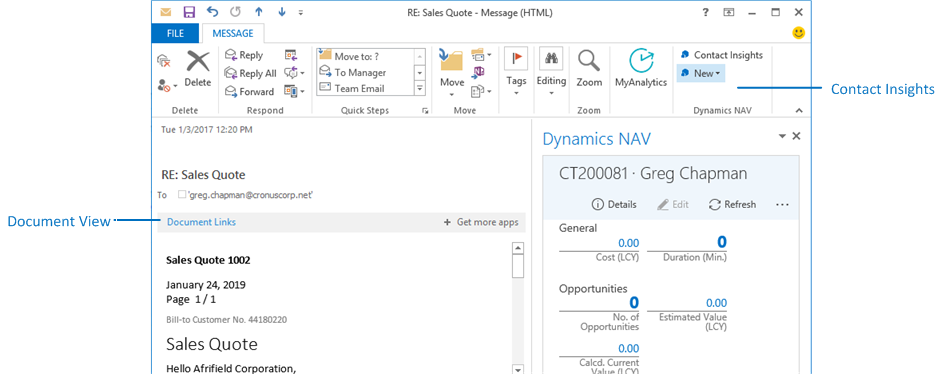Click the Quick Steps gallery down arrow
942x374 pixels.
pos(420,72)
